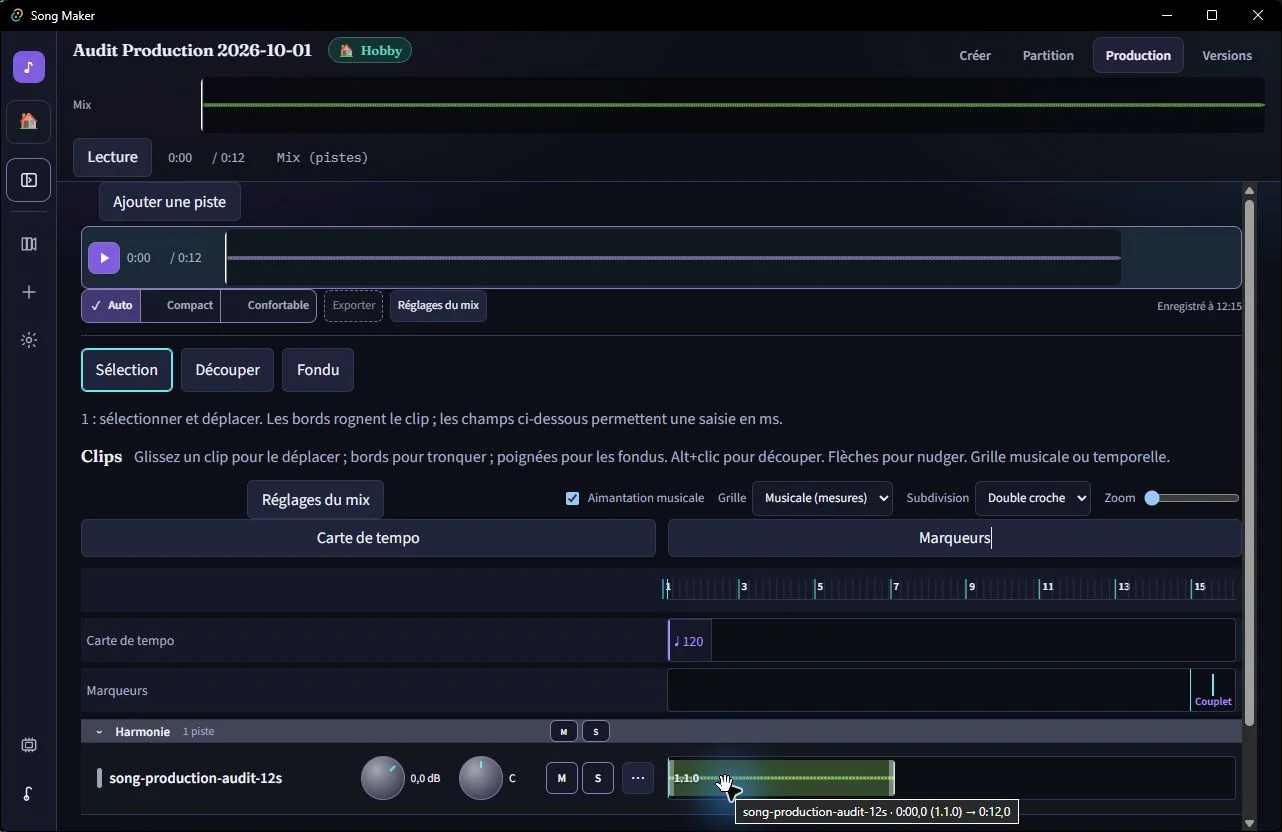Go to the home house icon
Viewport: 1282px width, 832px height.
pyautogui.click(x=29, y=122)
